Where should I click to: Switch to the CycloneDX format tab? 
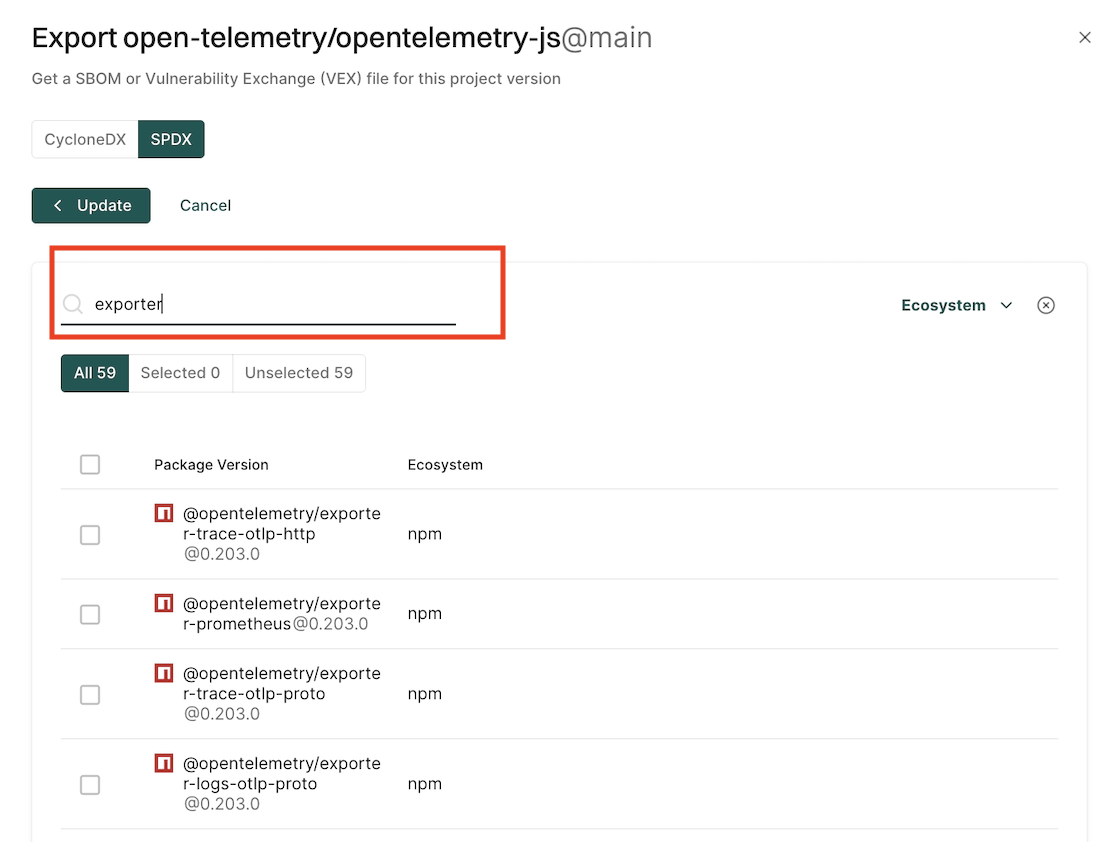(85, 140)
